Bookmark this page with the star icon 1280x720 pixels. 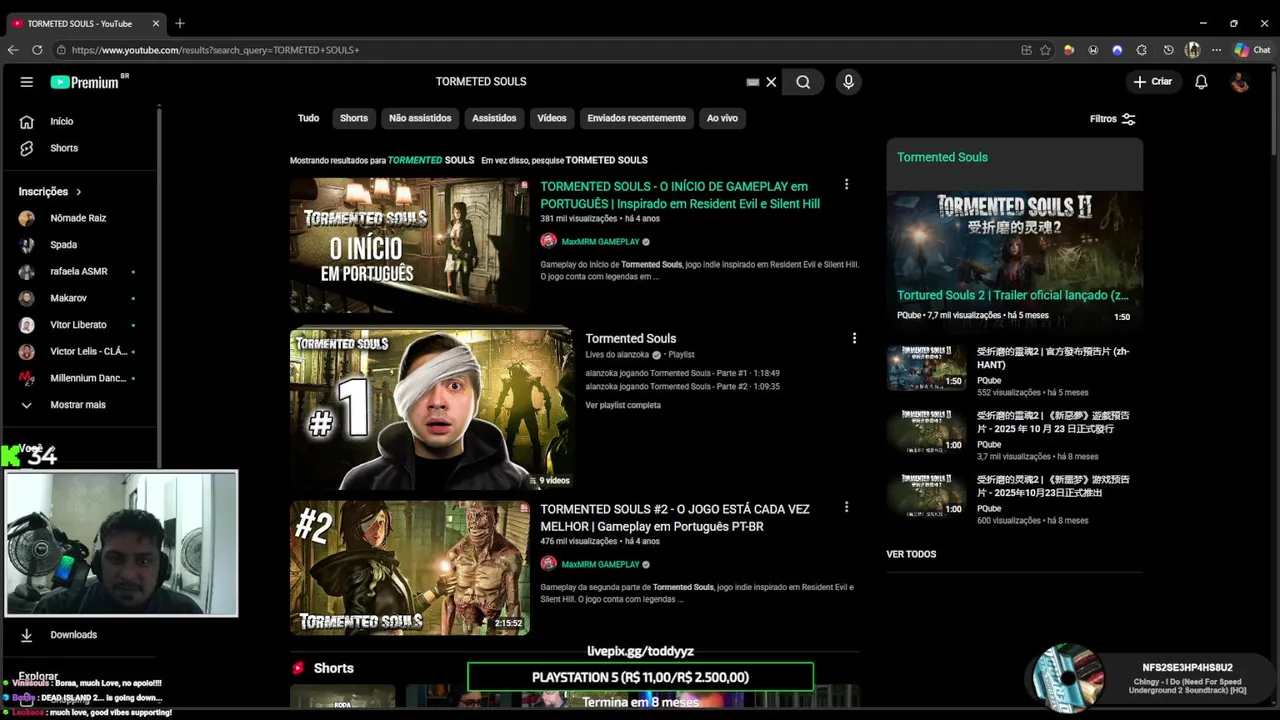pyautogui.click(x=1045, y=50)
